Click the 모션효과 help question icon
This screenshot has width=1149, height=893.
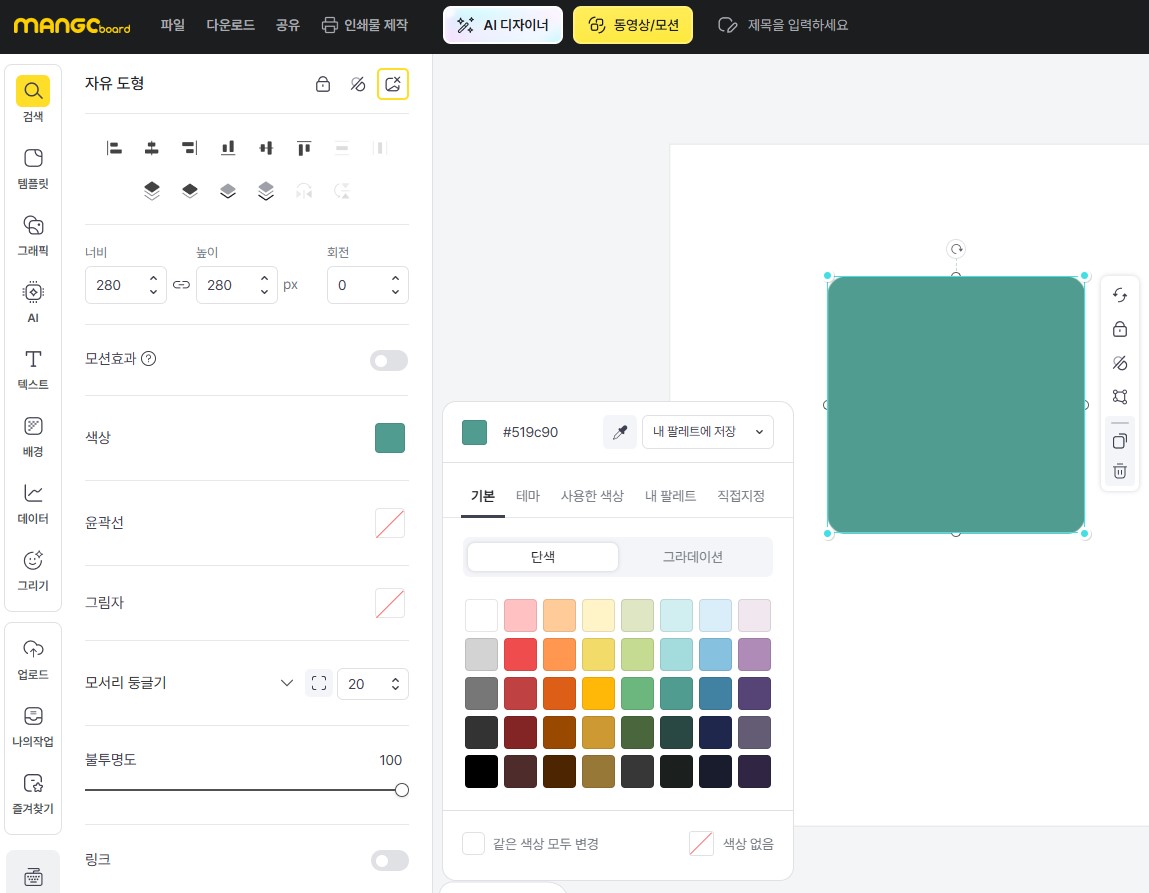(x=149, y=359)
